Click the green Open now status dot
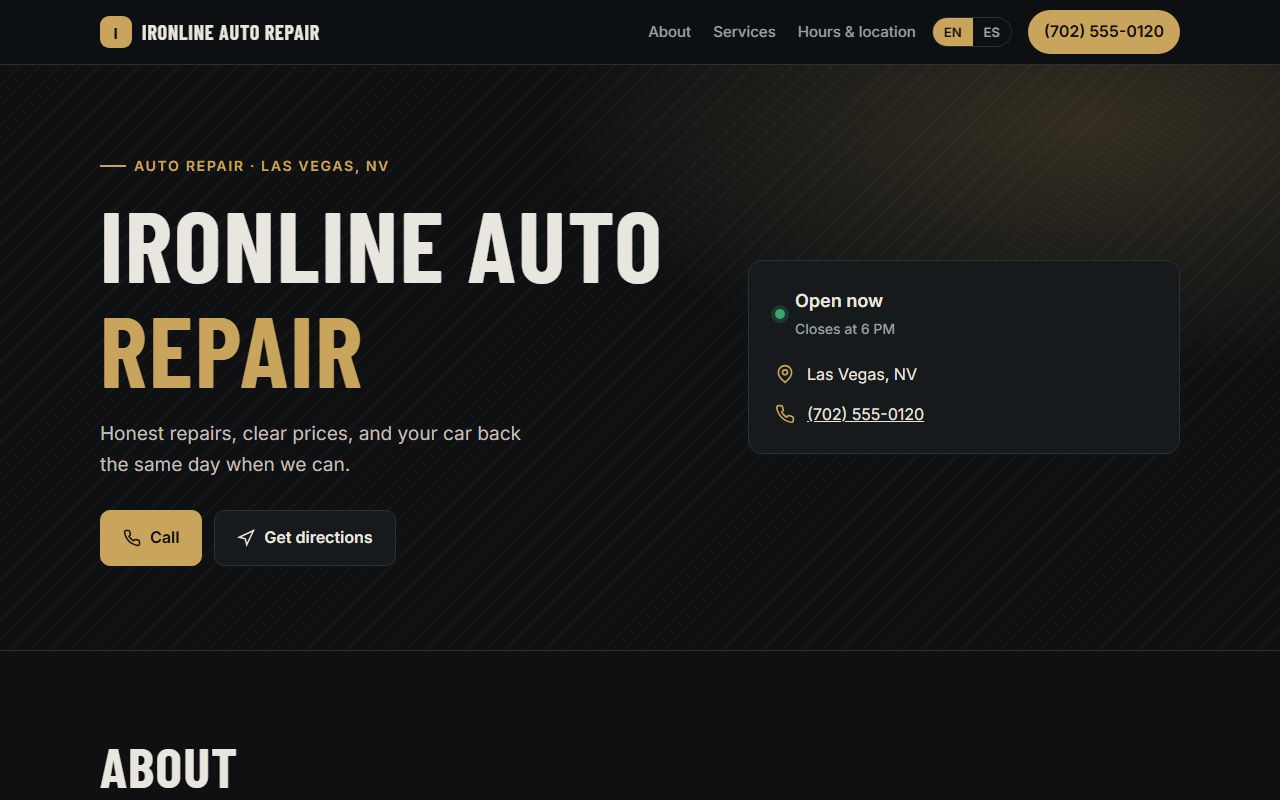The width and height of the screenshot is (1280, 800). 780,314
